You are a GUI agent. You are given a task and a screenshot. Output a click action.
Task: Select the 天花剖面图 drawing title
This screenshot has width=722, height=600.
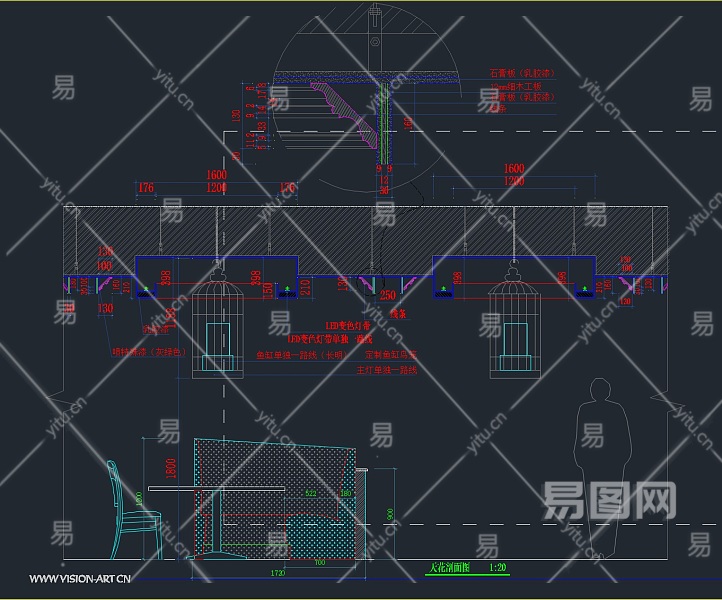449,567
